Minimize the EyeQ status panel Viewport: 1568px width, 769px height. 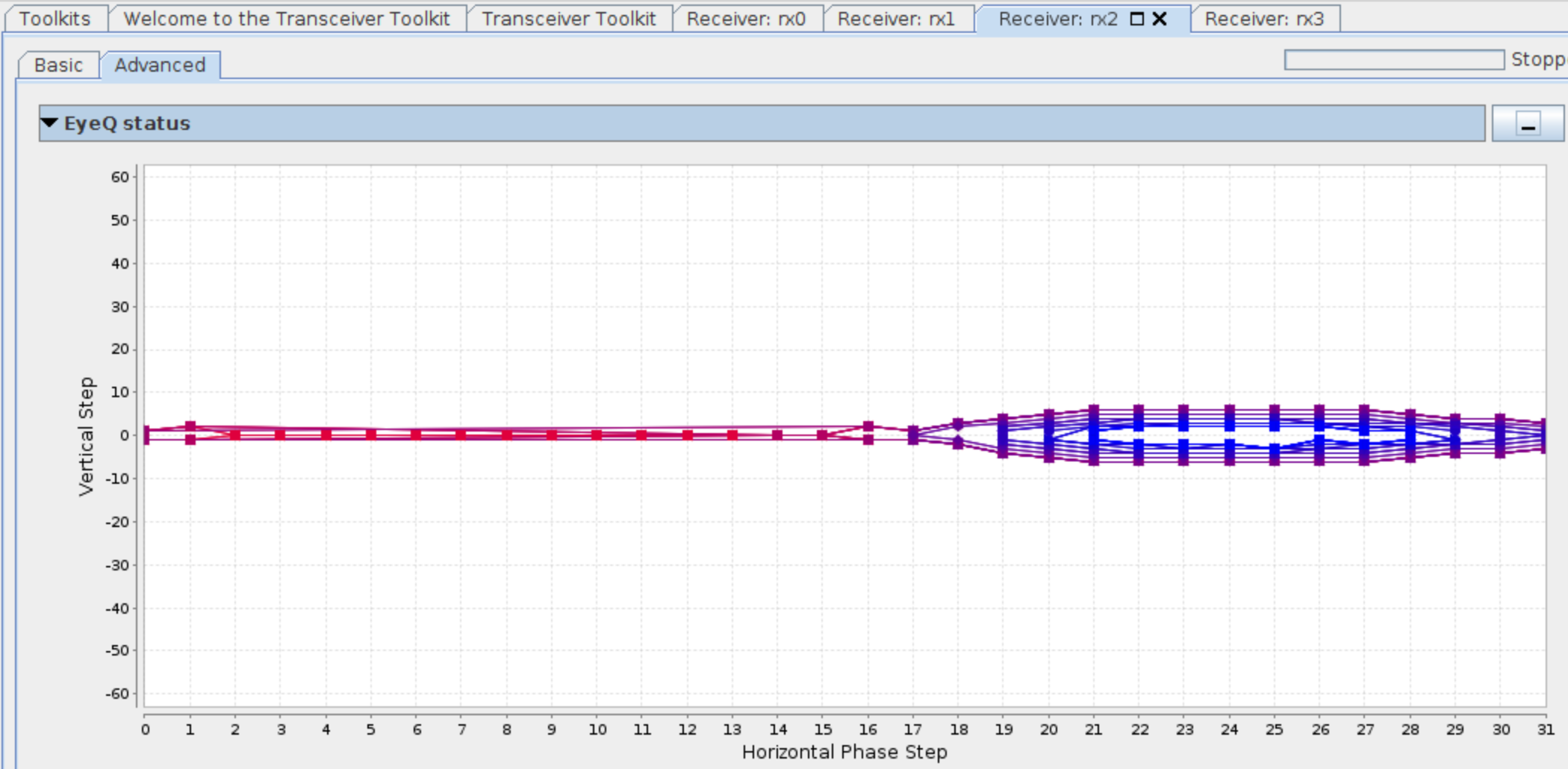pyautogui.click(x=1528, y=124)
